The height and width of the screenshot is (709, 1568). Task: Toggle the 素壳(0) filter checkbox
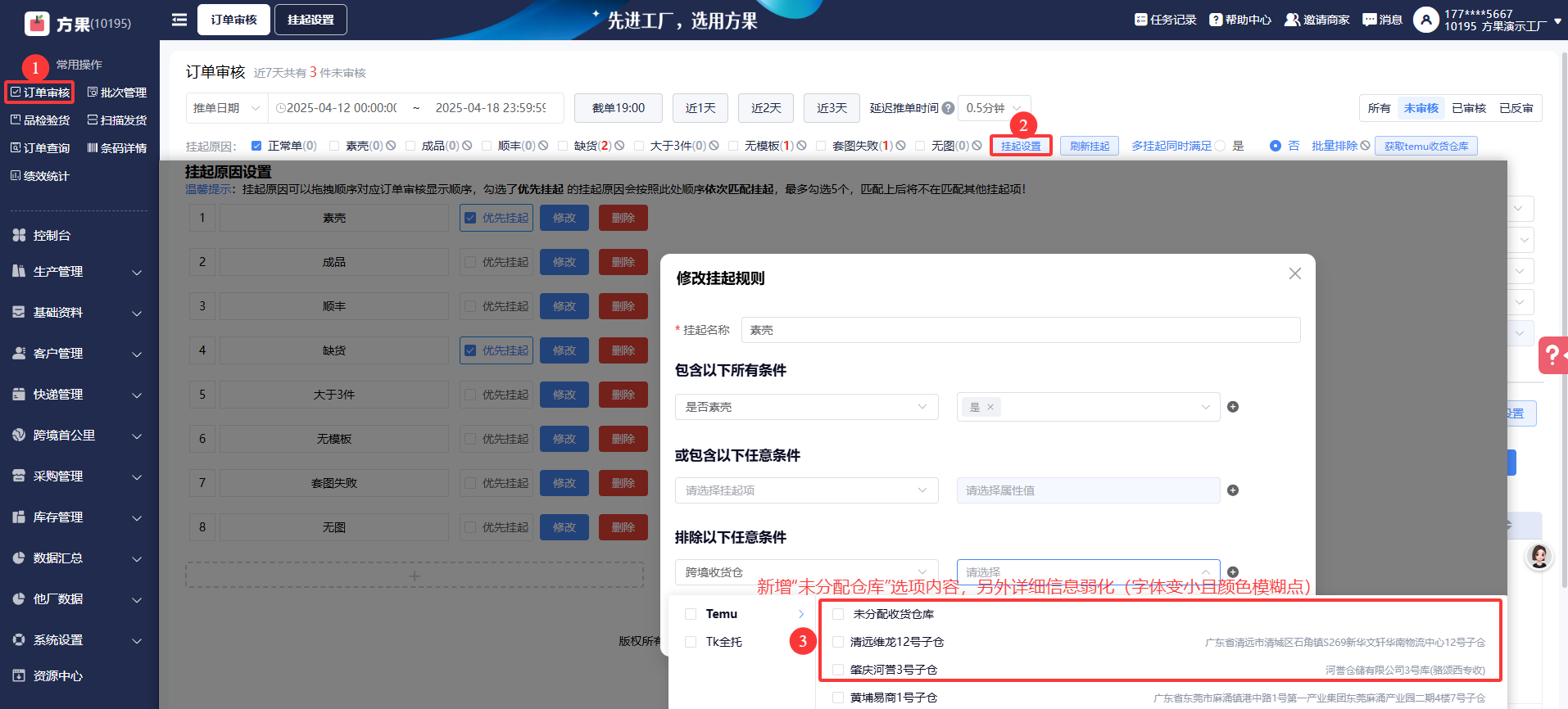[334, 146]
